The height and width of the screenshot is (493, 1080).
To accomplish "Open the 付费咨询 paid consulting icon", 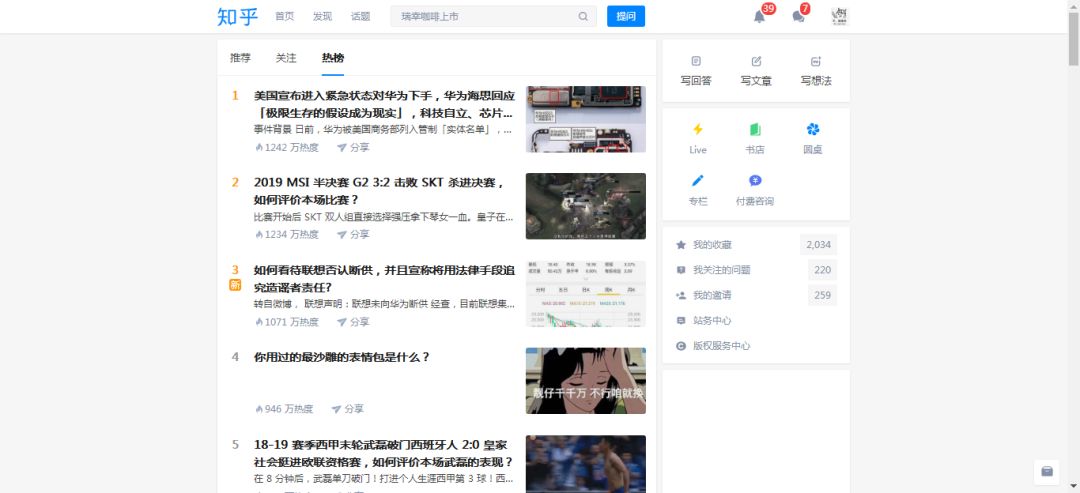I will 755,180.
